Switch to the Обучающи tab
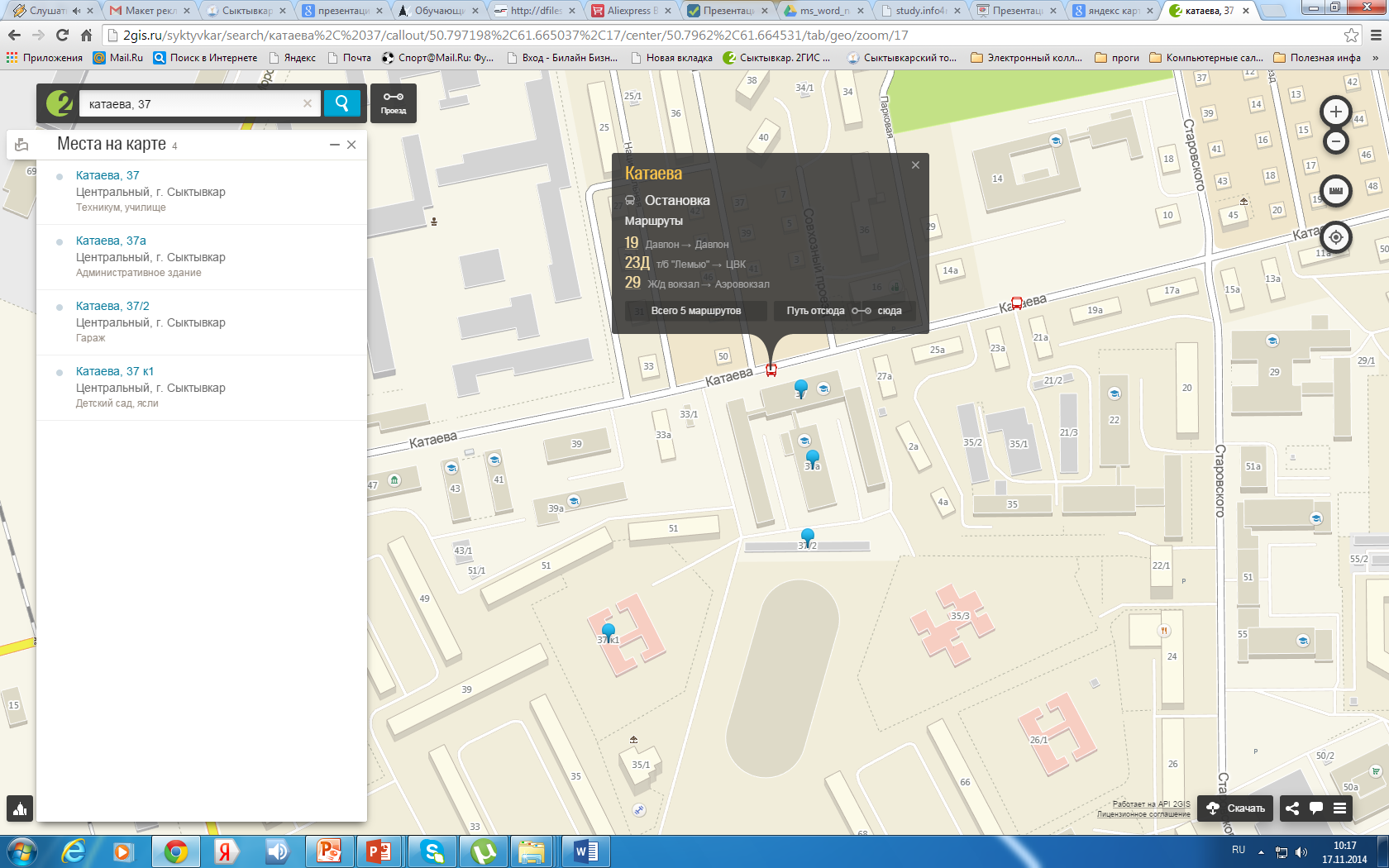Screen dimensions: 1389x868 click(x=438, y=11)
